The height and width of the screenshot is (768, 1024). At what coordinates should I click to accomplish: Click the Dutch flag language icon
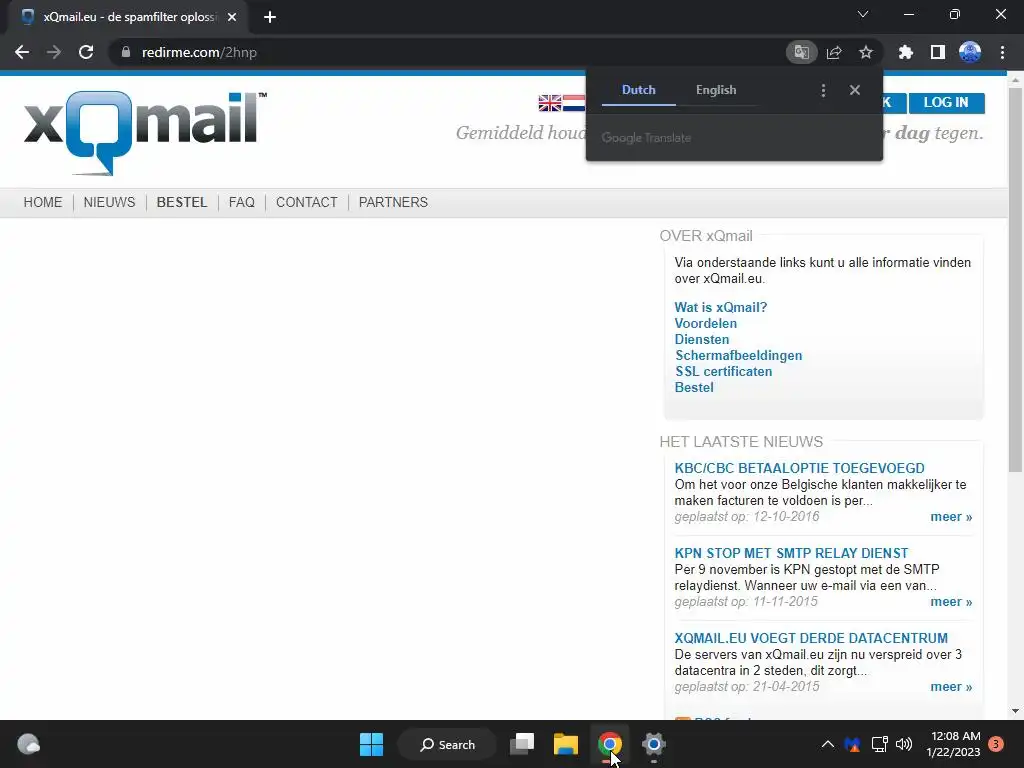pyautogui.click(x=574, y=103)
